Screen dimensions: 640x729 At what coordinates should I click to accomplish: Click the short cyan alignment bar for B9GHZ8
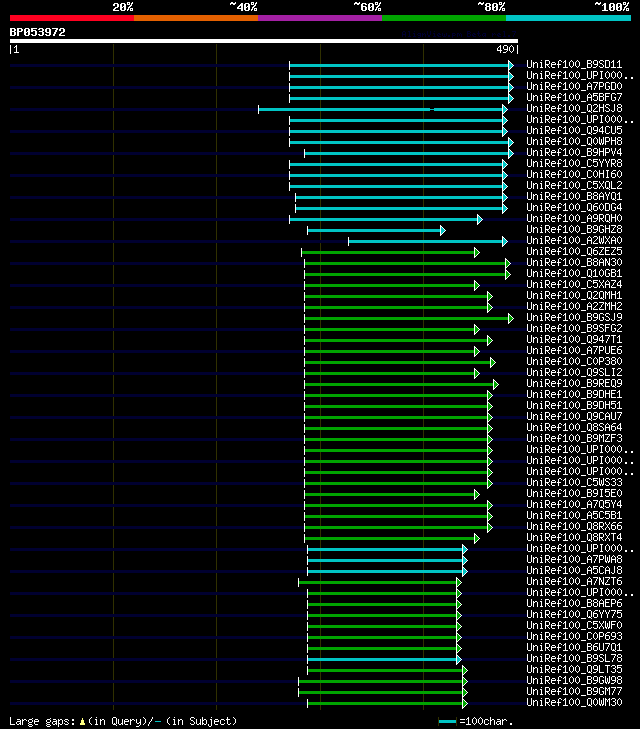click(374, 231)
